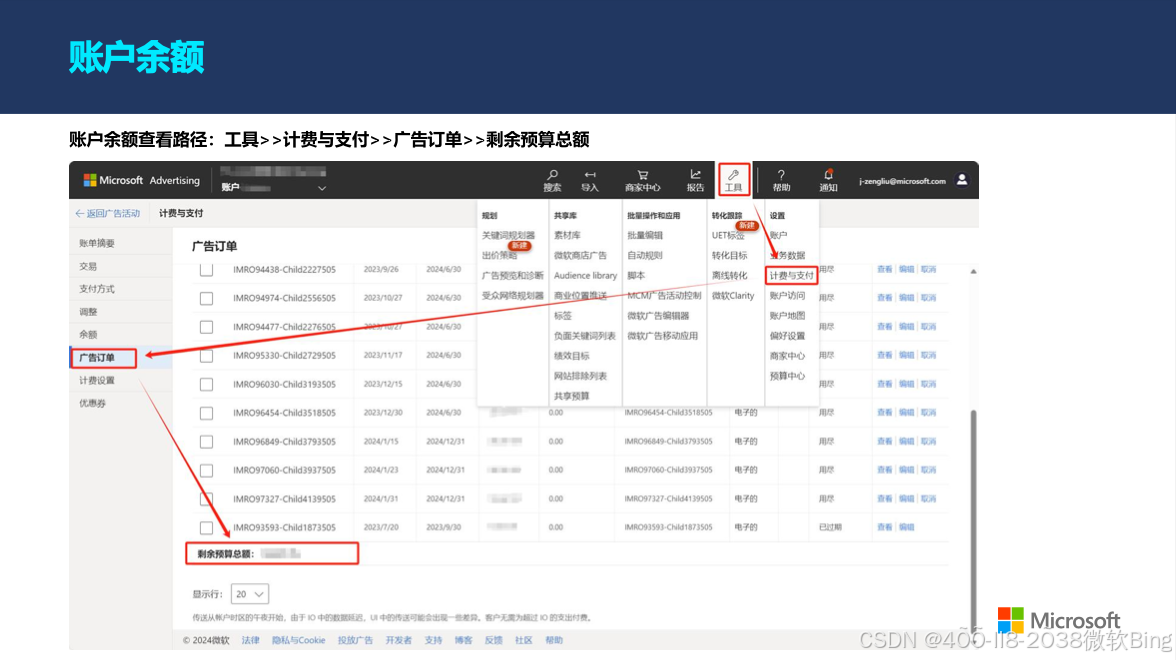1176x660 pixels.
Task: Click the account email j-zengliu@microsoft.com
Action: click(902, 181)
